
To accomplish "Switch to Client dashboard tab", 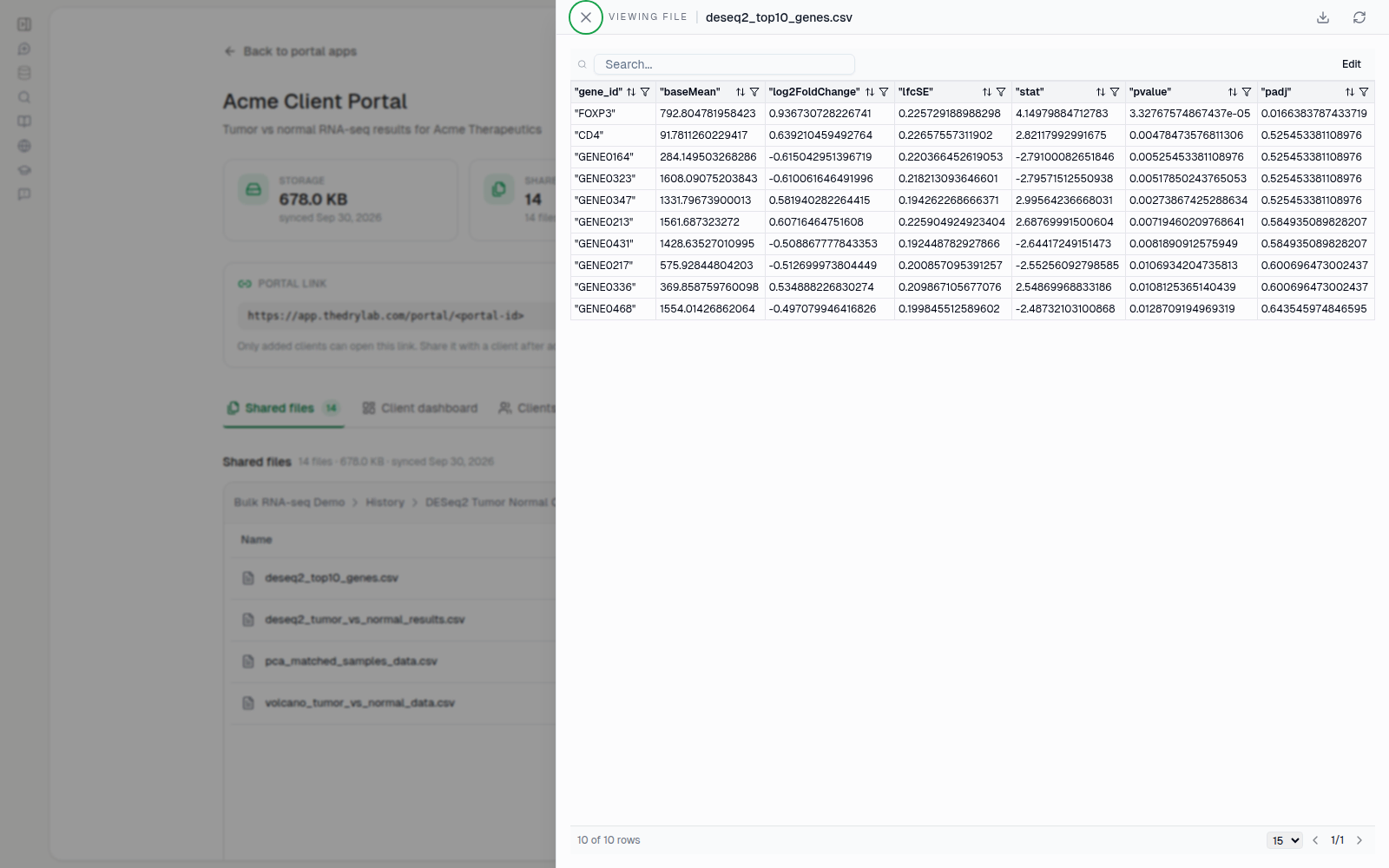I will pyautogui.click(x=420, y=408).
